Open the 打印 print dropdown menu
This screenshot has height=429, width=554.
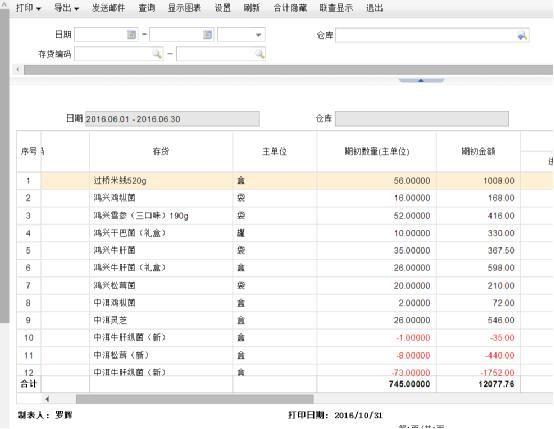tap(28, 8)
